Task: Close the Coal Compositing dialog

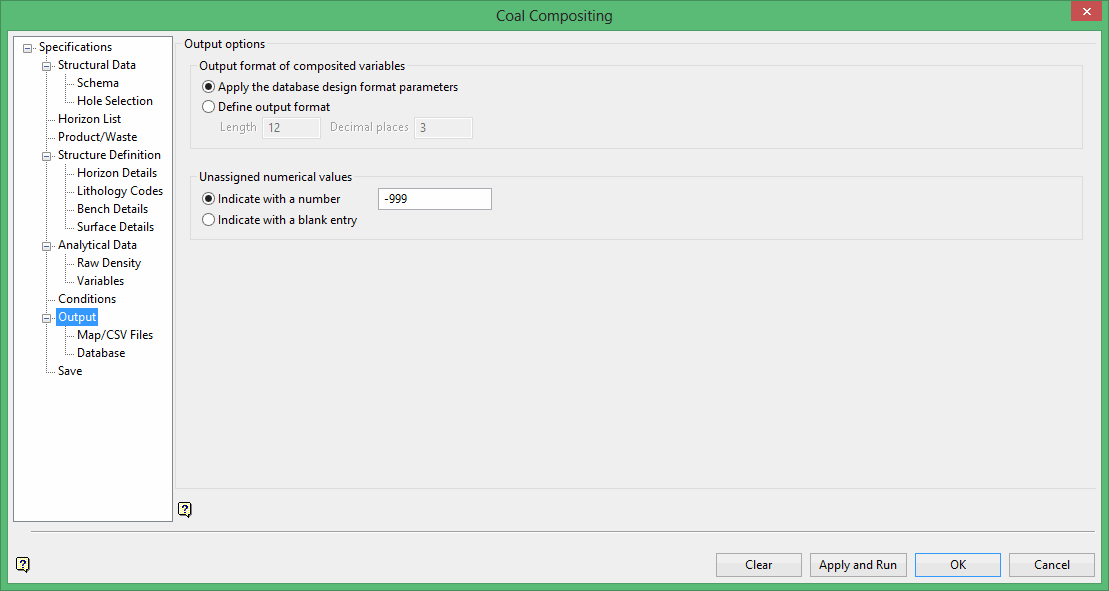Action: coord(1084,12)
